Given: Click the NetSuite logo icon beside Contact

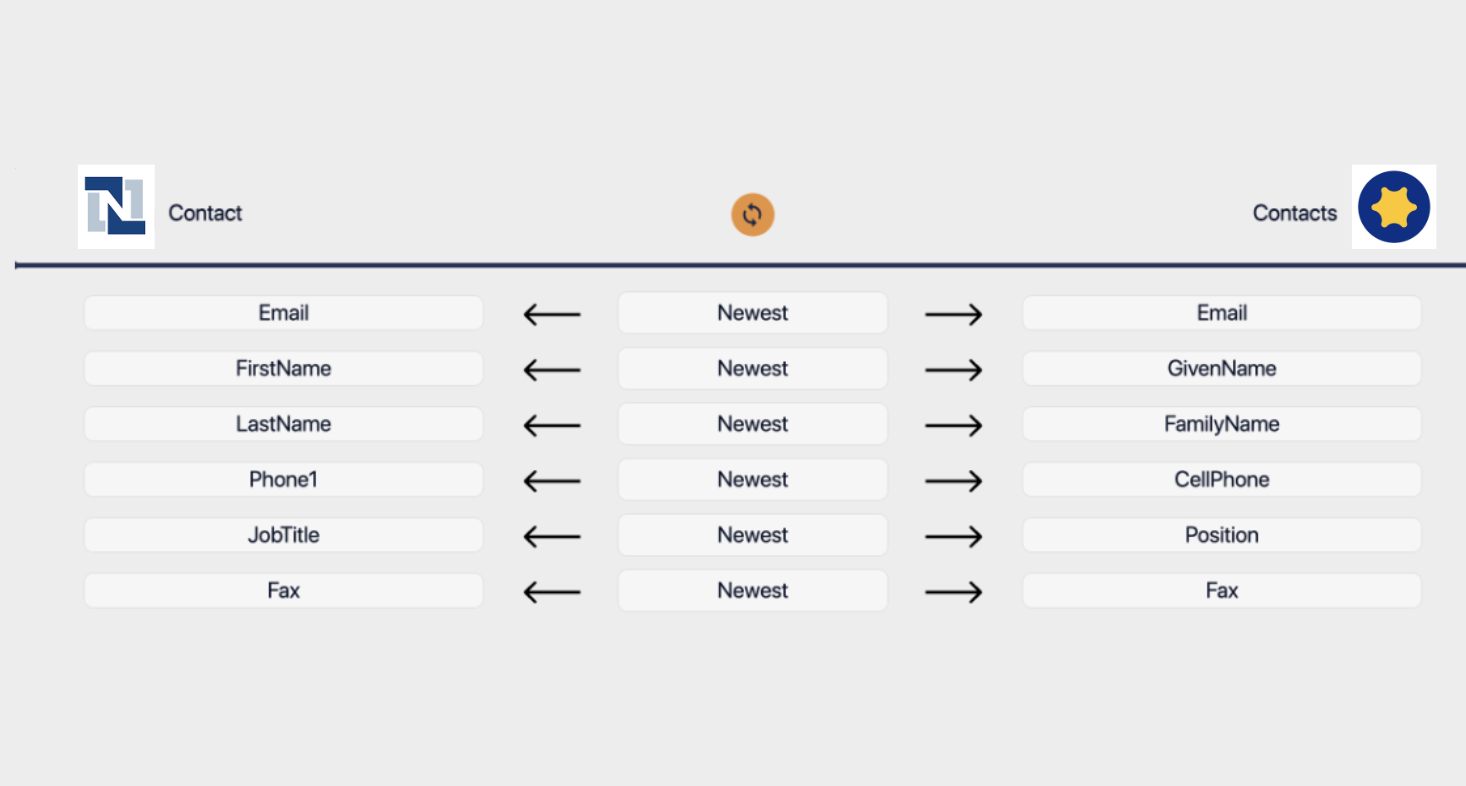Looking at the screenshot, I should (x=116, y=206).
